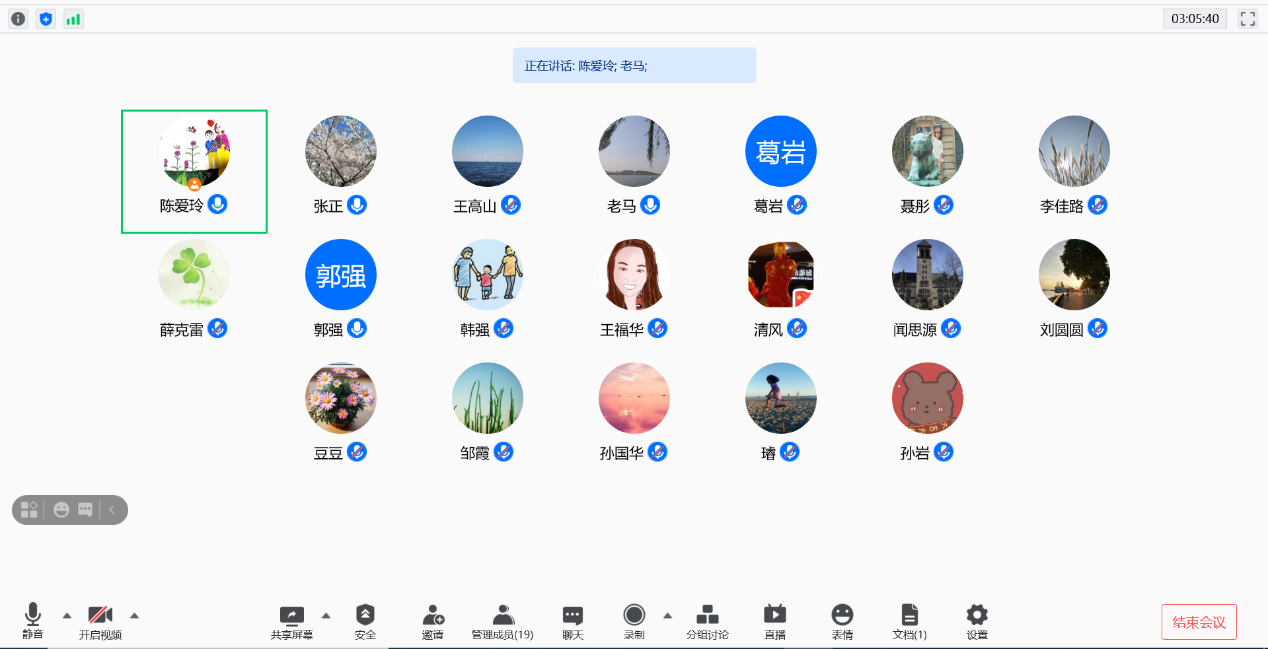Image resolution: width=1268 pixels, height=649 pixels.
Task: Select participant 王福华's avatar
Action: pos(634,275)
